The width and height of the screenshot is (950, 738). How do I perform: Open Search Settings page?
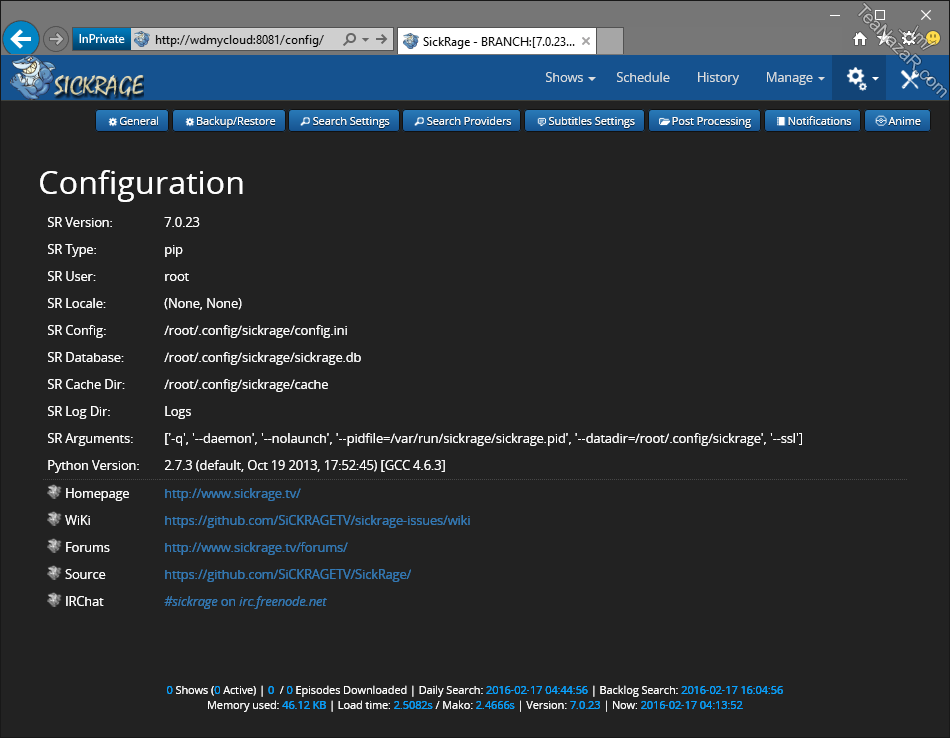344,121
